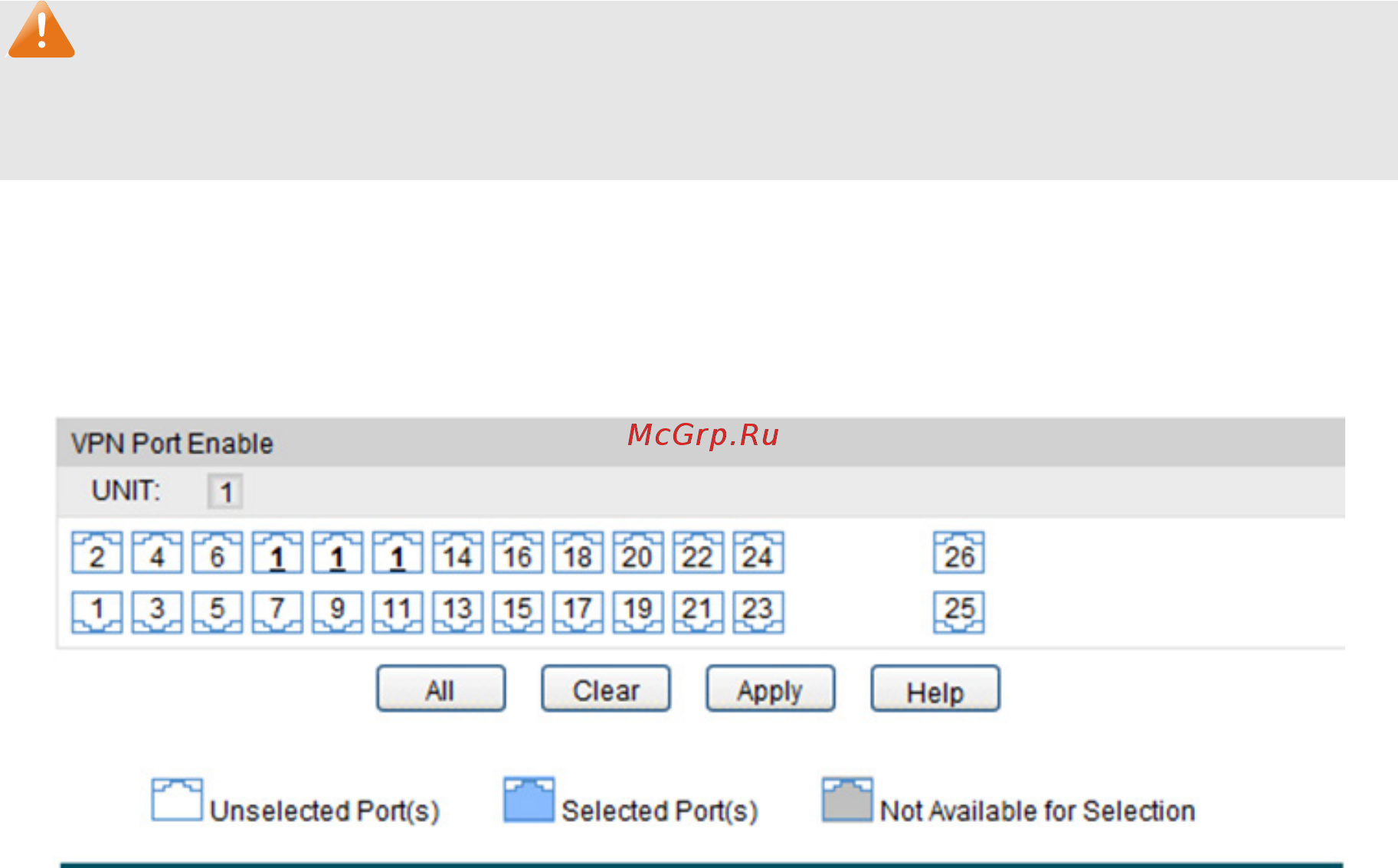Select SFP port 26
Image resolution: width=1398 pixels, height=868 pixels.
(959, 553)
